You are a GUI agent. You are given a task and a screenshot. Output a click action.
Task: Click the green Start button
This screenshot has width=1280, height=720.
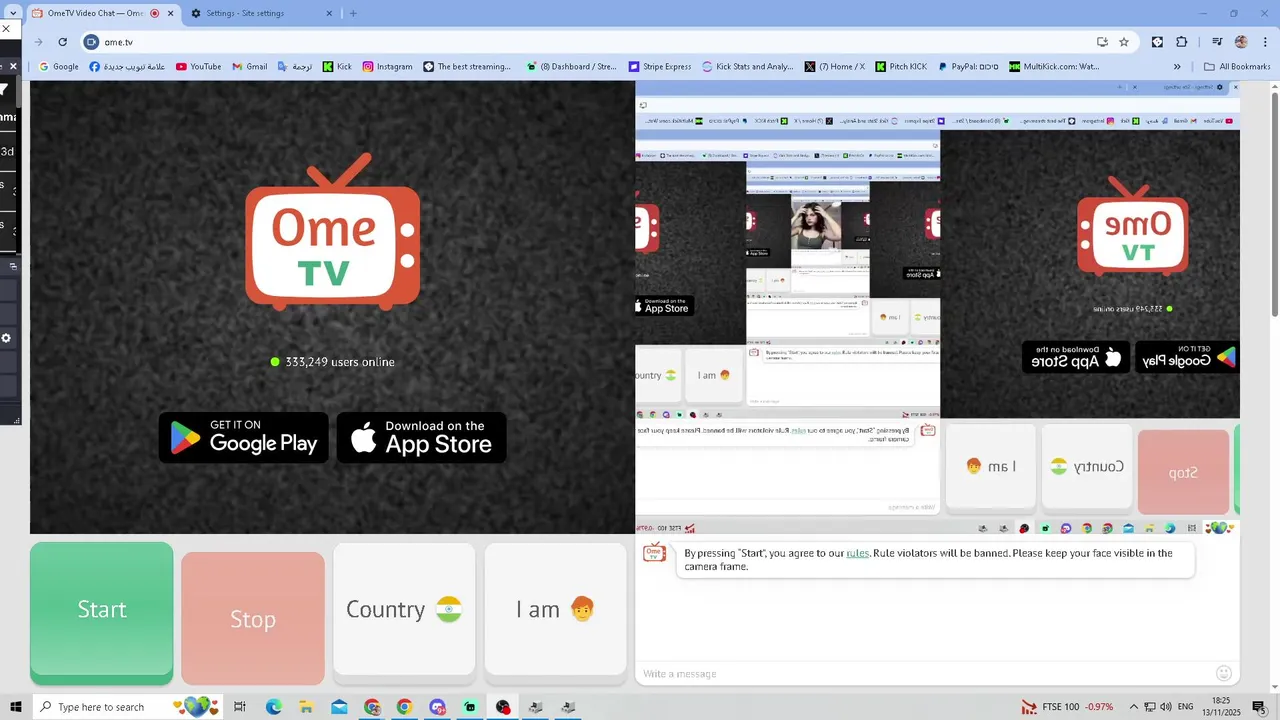pyautogui.click(x=101, y=613)
